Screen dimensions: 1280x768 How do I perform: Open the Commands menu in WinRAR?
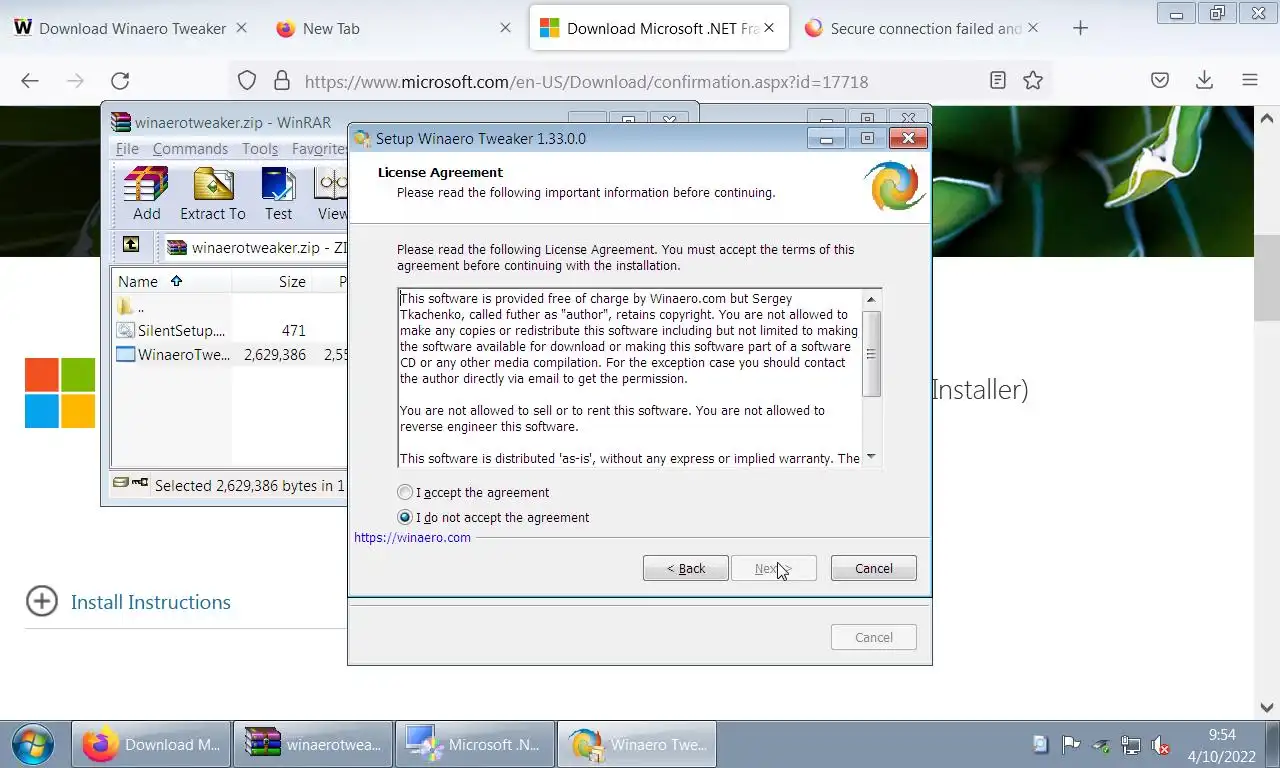pyautogui.click(x=190, y=149)
